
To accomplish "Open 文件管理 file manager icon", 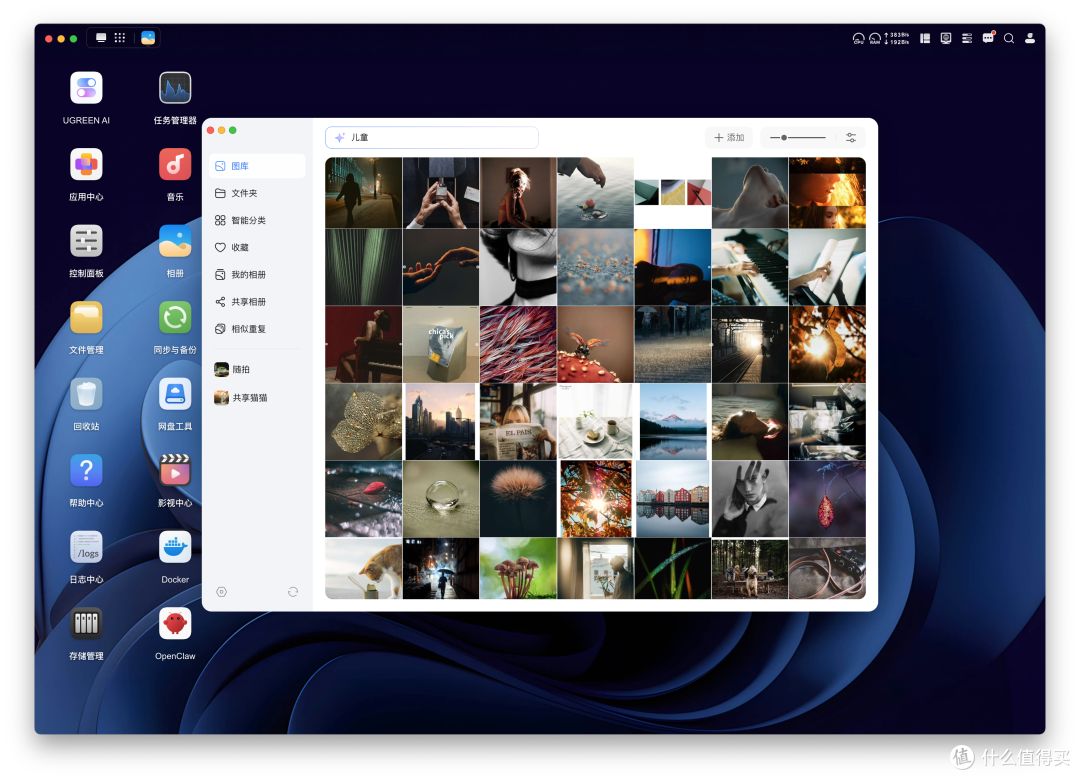I will tap(86, 318).
